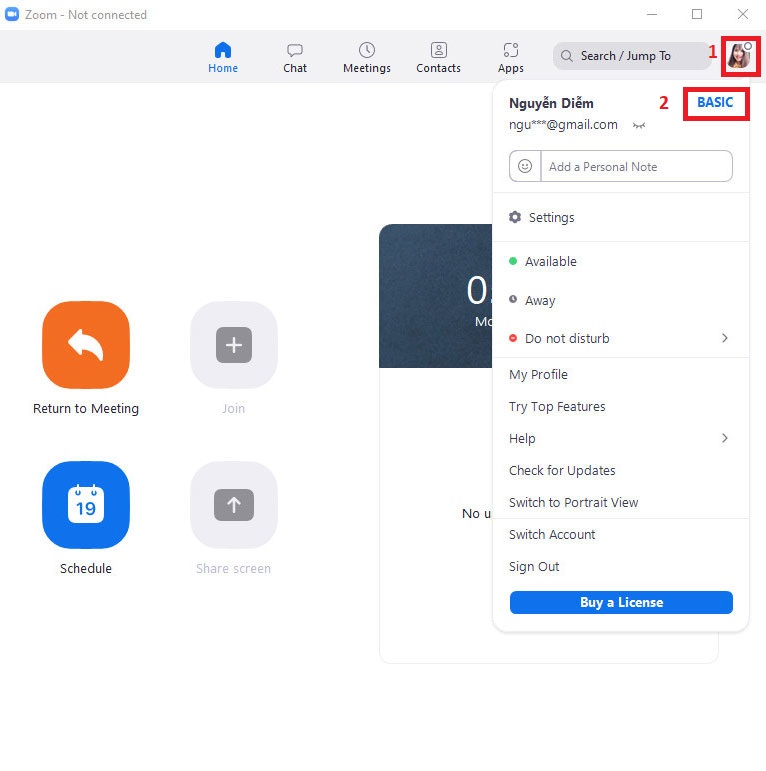Minimize the Zoom window

click(652, 14)
